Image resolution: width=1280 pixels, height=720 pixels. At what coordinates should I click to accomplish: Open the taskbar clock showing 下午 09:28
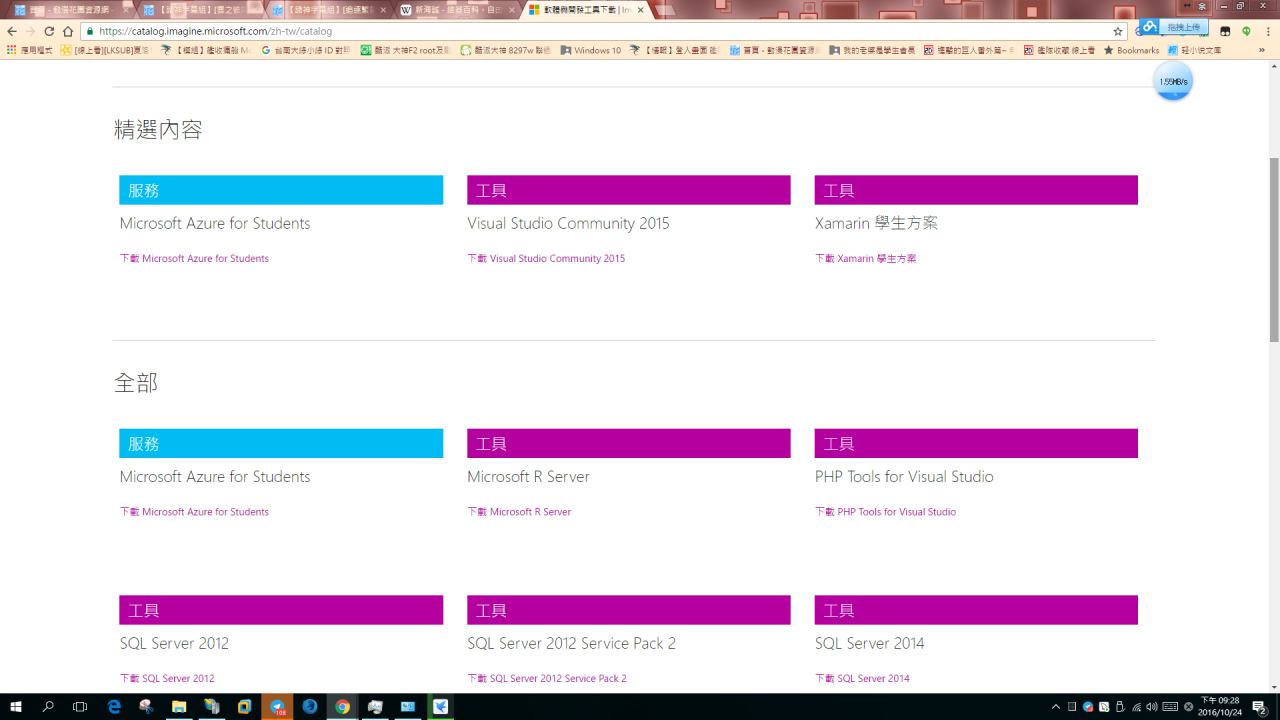pyautogui.click(x=1219, y=707)
